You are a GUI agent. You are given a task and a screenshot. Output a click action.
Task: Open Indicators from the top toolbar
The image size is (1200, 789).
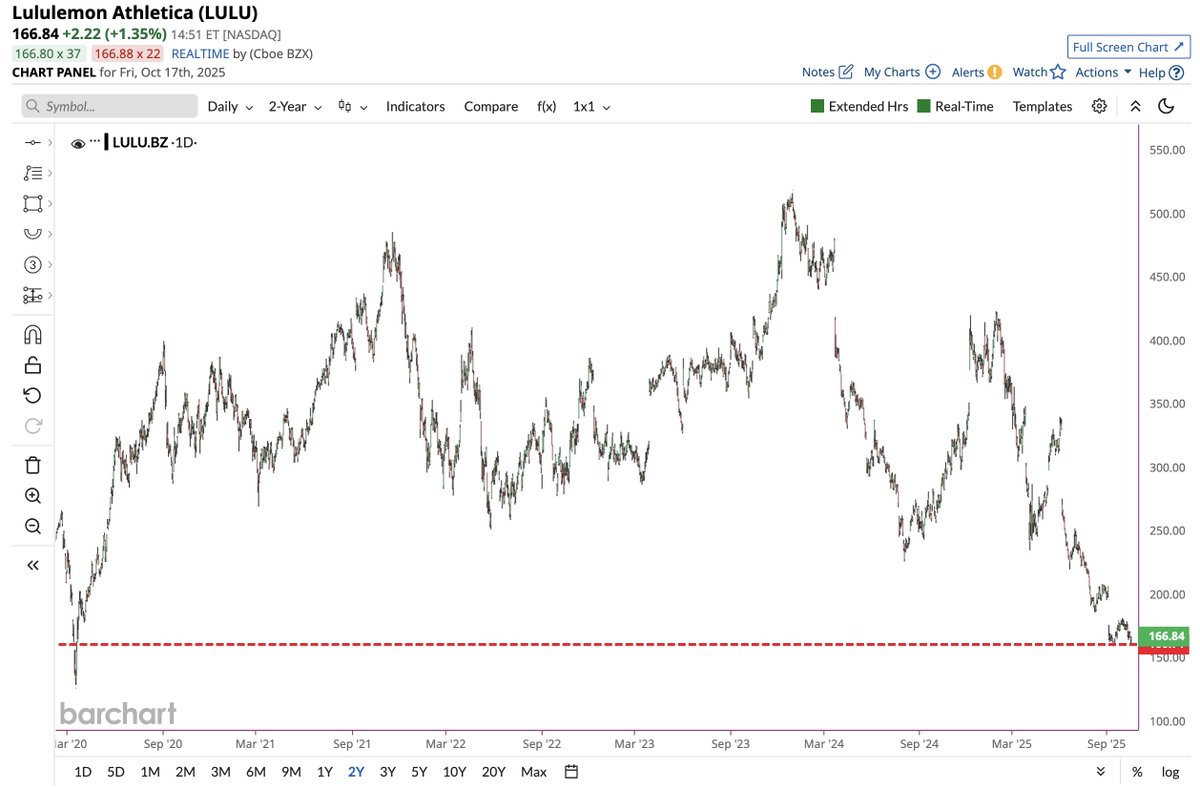[415, 106]
